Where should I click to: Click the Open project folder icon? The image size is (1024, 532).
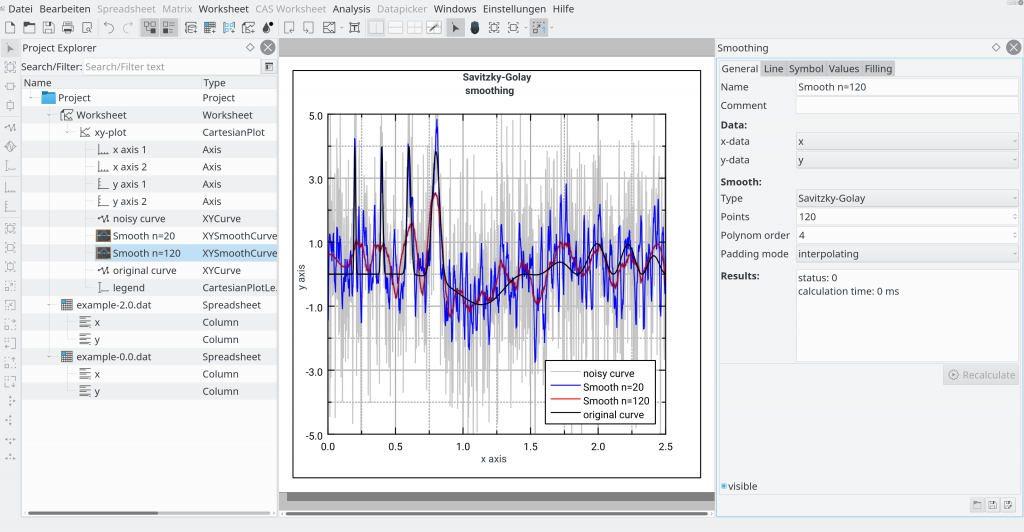(x=29, y=27)
